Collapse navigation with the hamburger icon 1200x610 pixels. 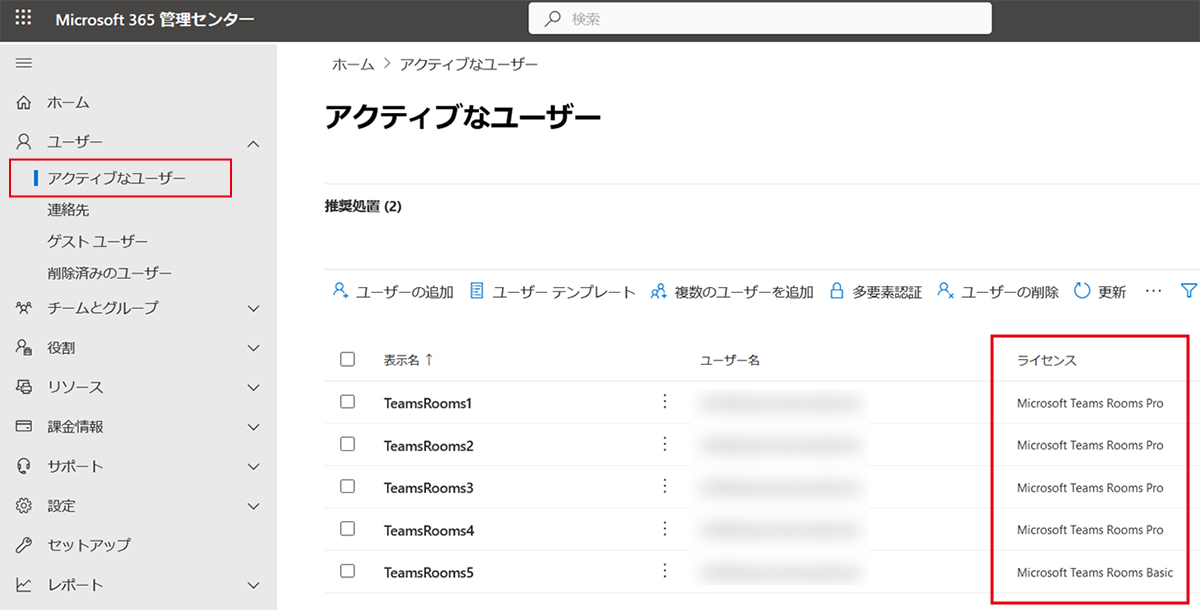click(24, 63)
